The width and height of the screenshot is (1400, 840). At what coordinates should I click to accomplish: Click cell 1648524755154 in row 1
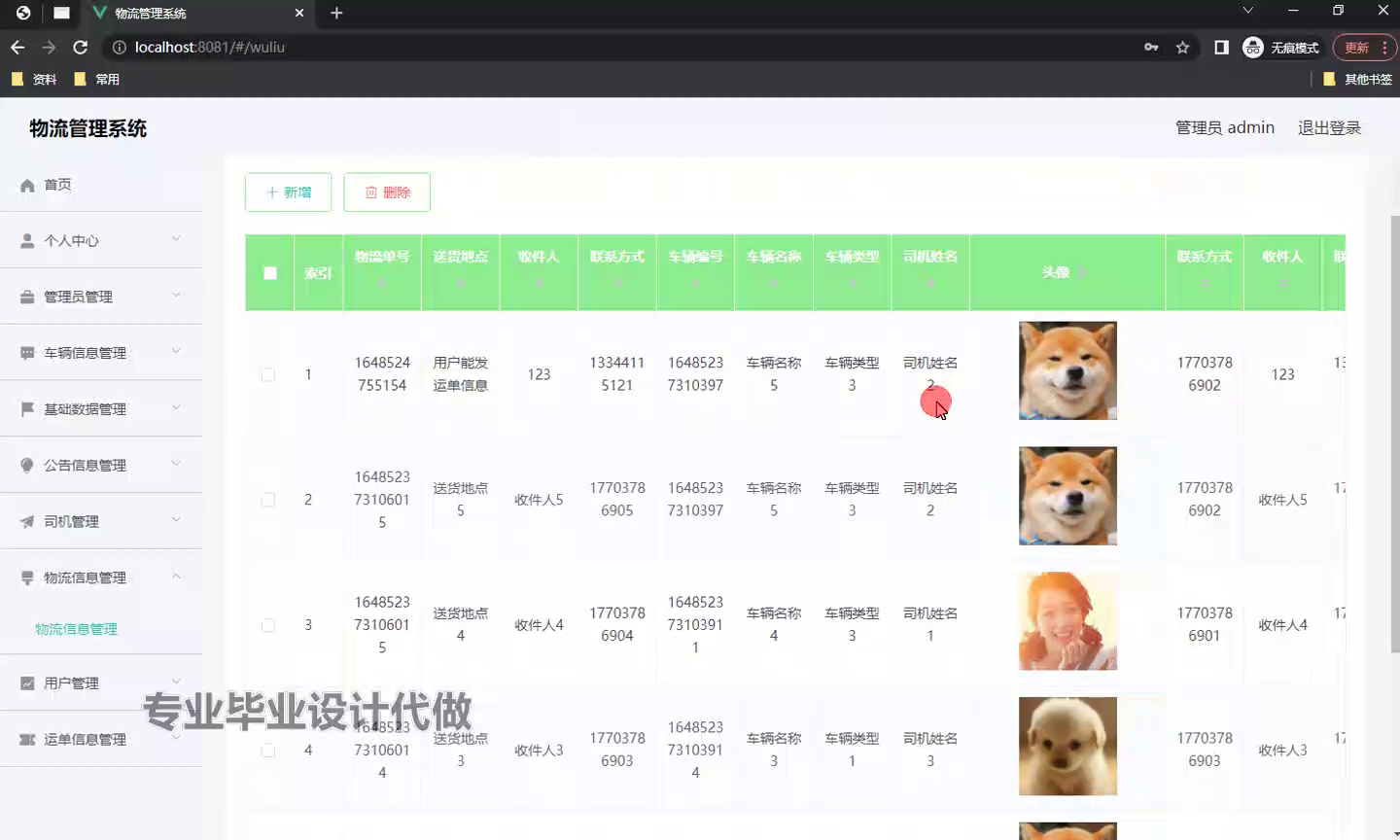pos(382,373)
